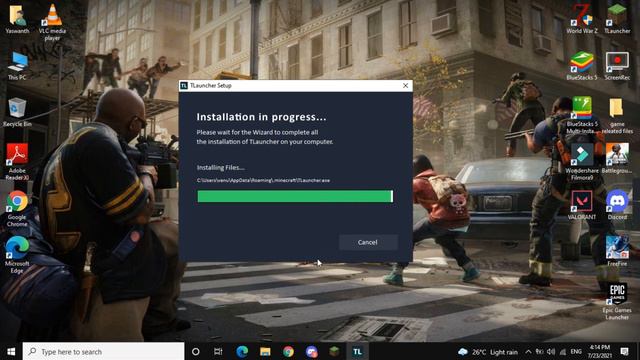The height and width of the screenshot is (360, 640).
Task: Select the World War Z desktop shortcut
Action: pos(582,19)
